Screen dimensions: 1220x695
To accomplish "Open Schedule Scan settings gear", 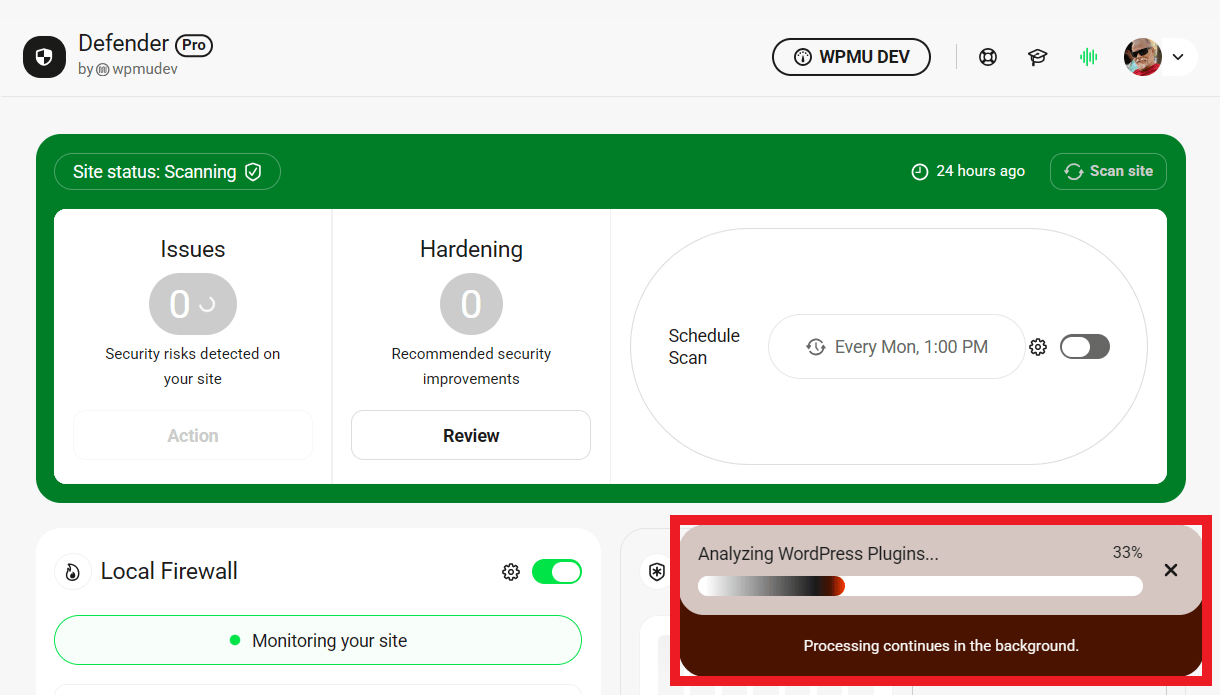I will point(1038,347).
